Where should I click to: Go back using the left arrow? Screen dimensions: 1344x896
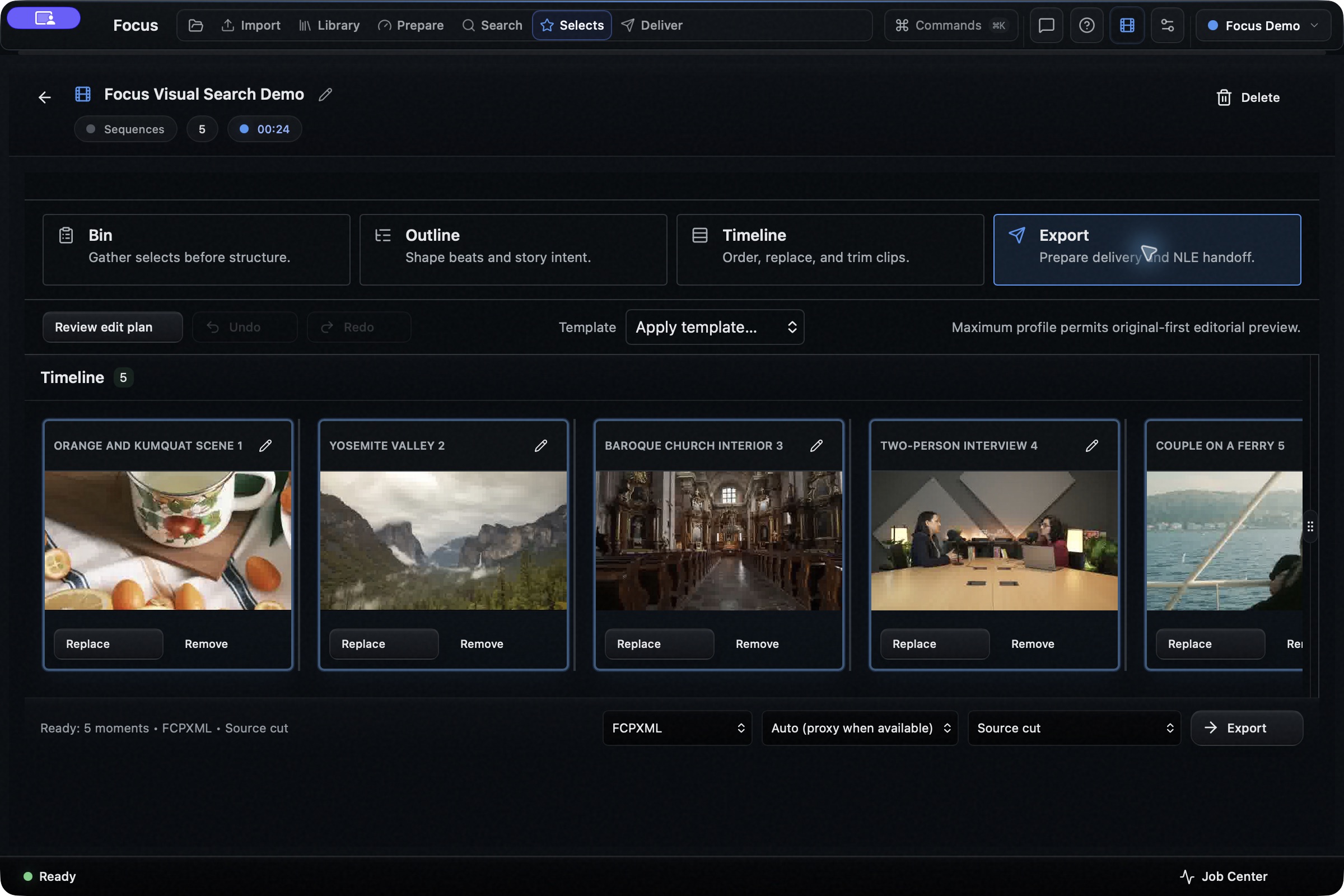click(45, 97)
